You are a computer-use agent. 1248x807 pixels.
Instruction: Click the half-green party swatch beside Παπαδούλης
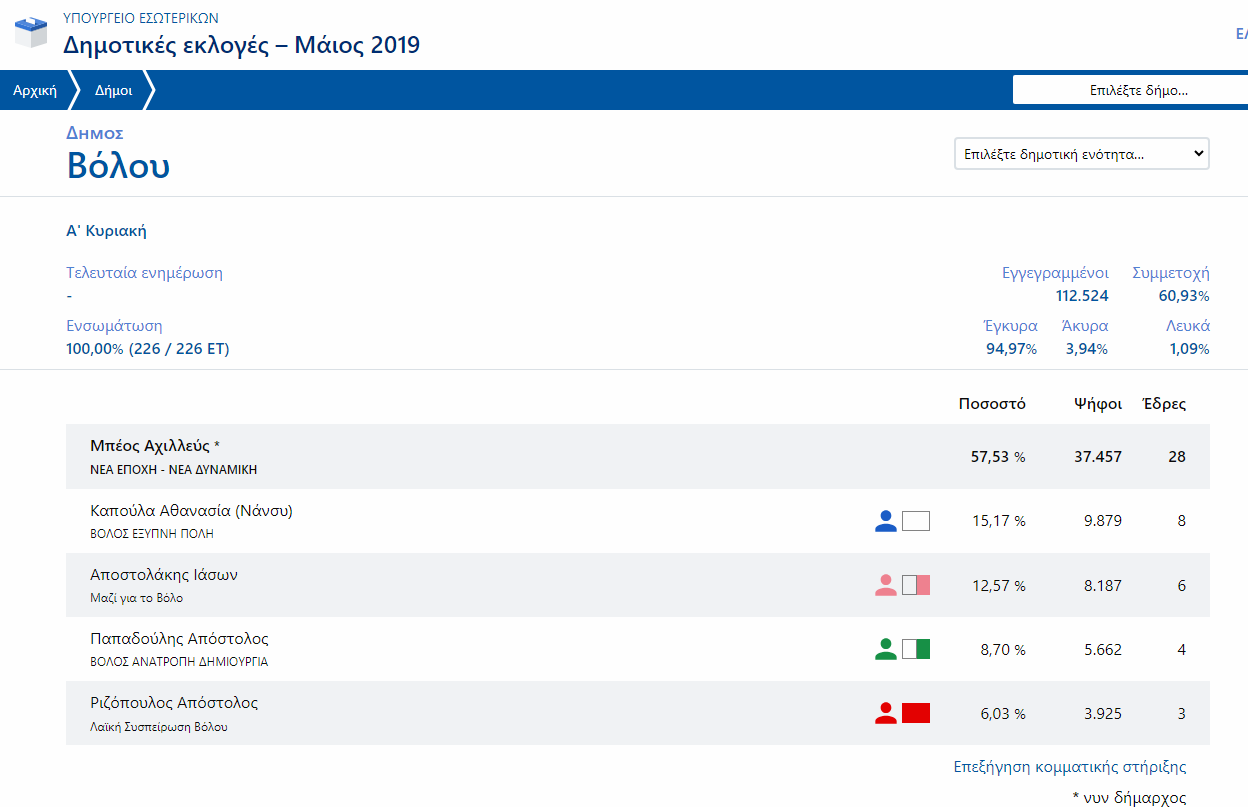tap(916, 649)
